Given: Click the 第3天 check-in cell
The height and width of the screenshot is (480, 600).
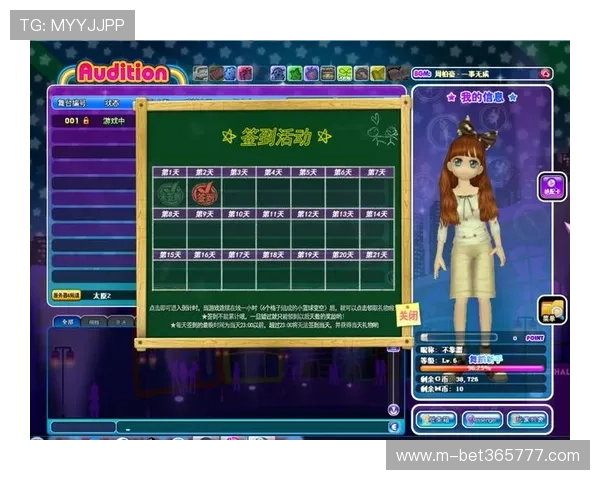Looking at the screenshot, I should 239,193.
